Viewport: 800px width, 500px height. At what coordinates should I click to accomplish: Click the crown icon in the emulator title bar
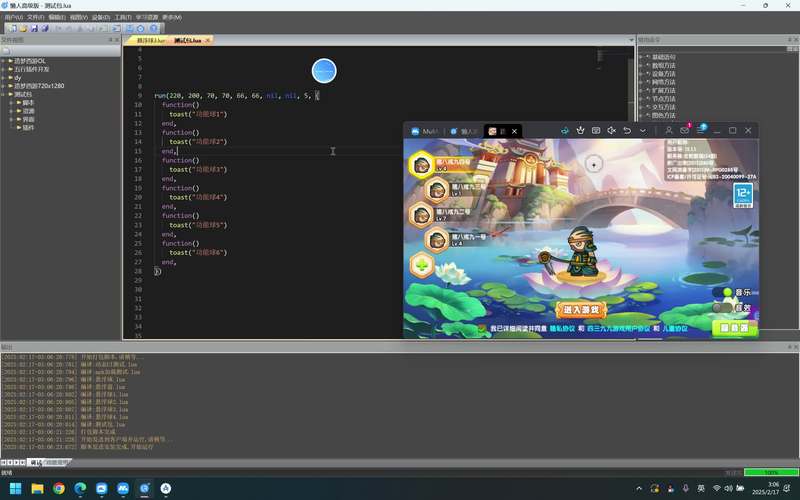point(580,131)
